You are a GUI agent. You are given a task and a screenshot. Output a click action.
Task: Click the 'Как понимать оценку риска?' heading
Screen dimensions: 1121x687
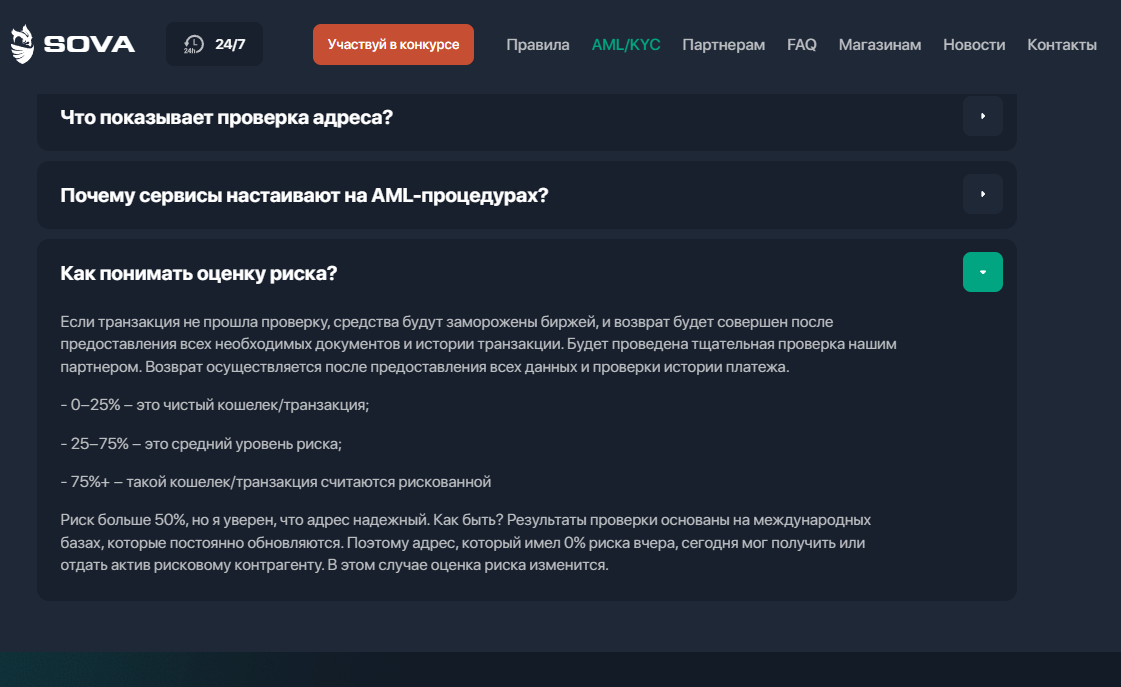coord(199,273)
